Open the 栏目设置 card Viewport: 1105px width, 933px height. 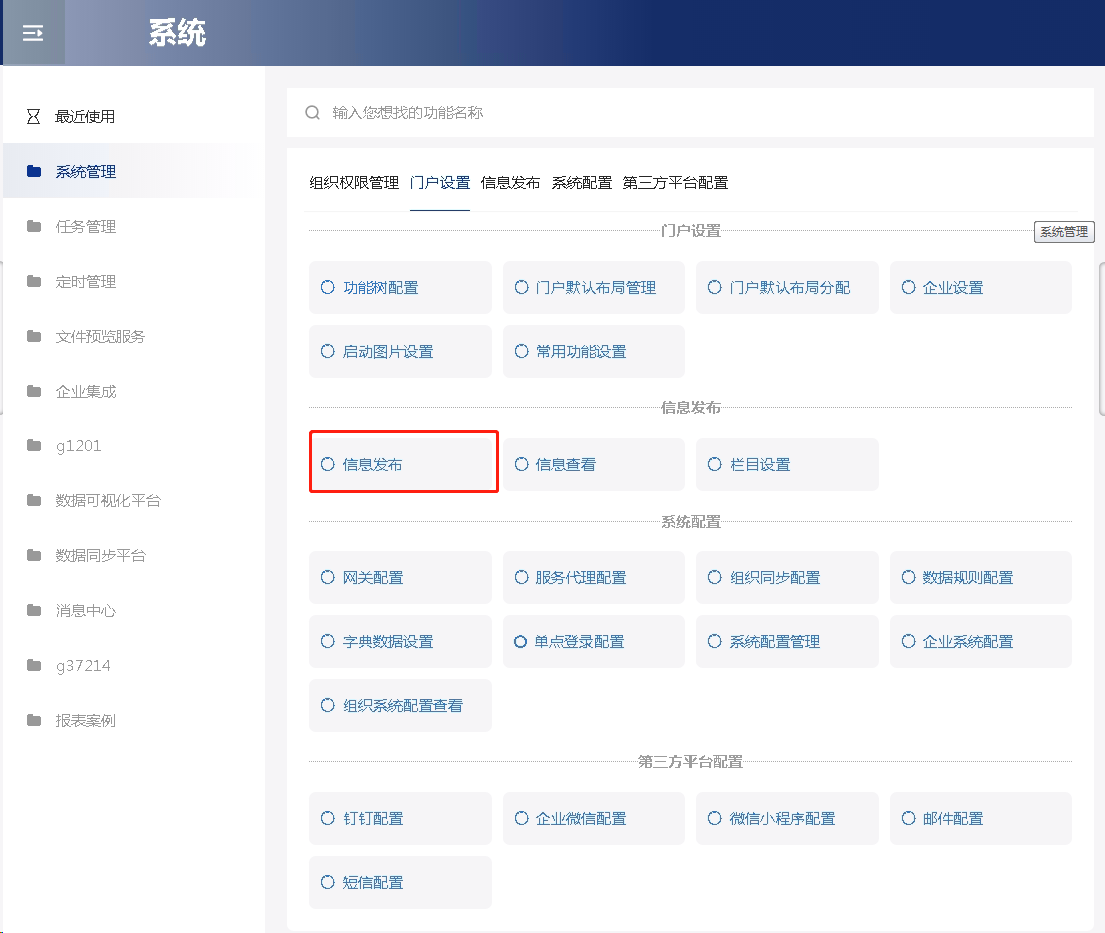pyautogui.click(x=786, y=464)
